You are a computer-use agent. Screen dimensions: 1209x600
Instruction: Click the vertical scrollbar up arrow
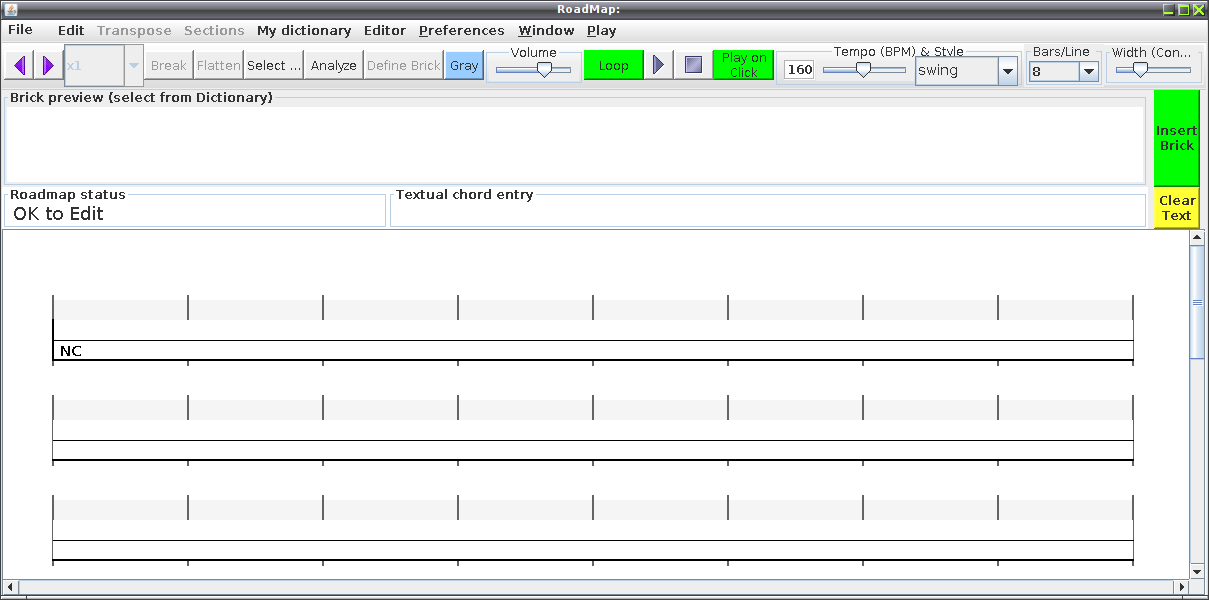[x=1197, y=237]
